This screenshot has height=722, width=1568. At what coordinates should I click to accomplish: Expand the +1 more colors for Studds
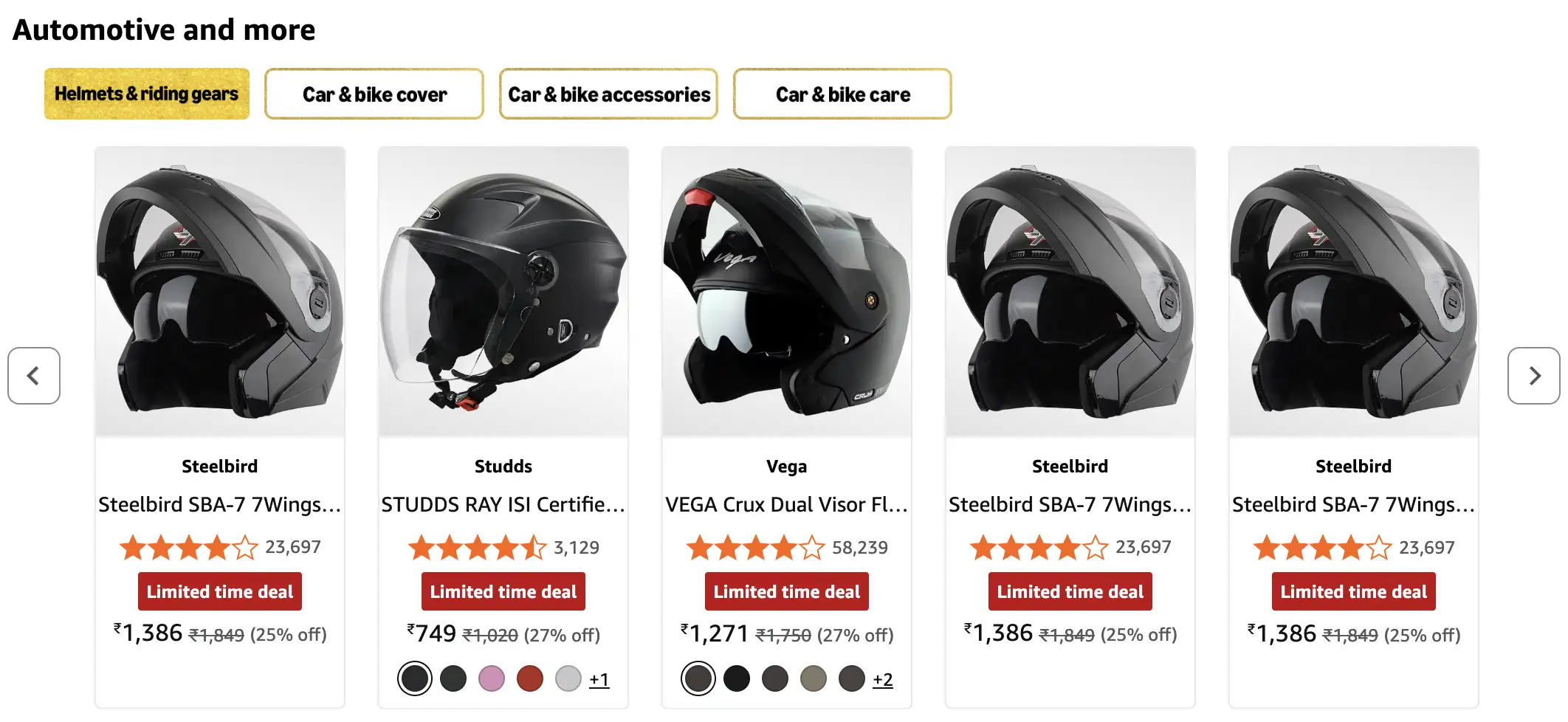599,679
